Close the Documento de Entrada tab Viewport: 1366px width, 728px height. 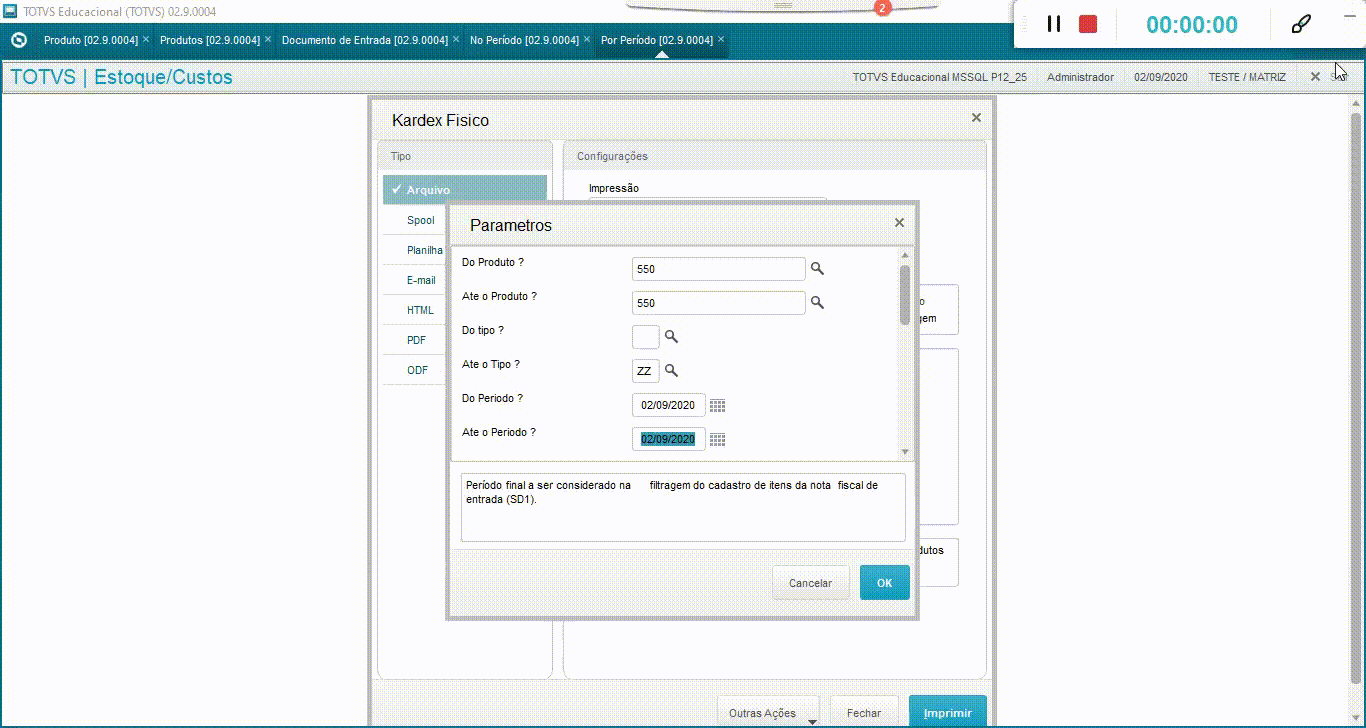coord(456,39)
